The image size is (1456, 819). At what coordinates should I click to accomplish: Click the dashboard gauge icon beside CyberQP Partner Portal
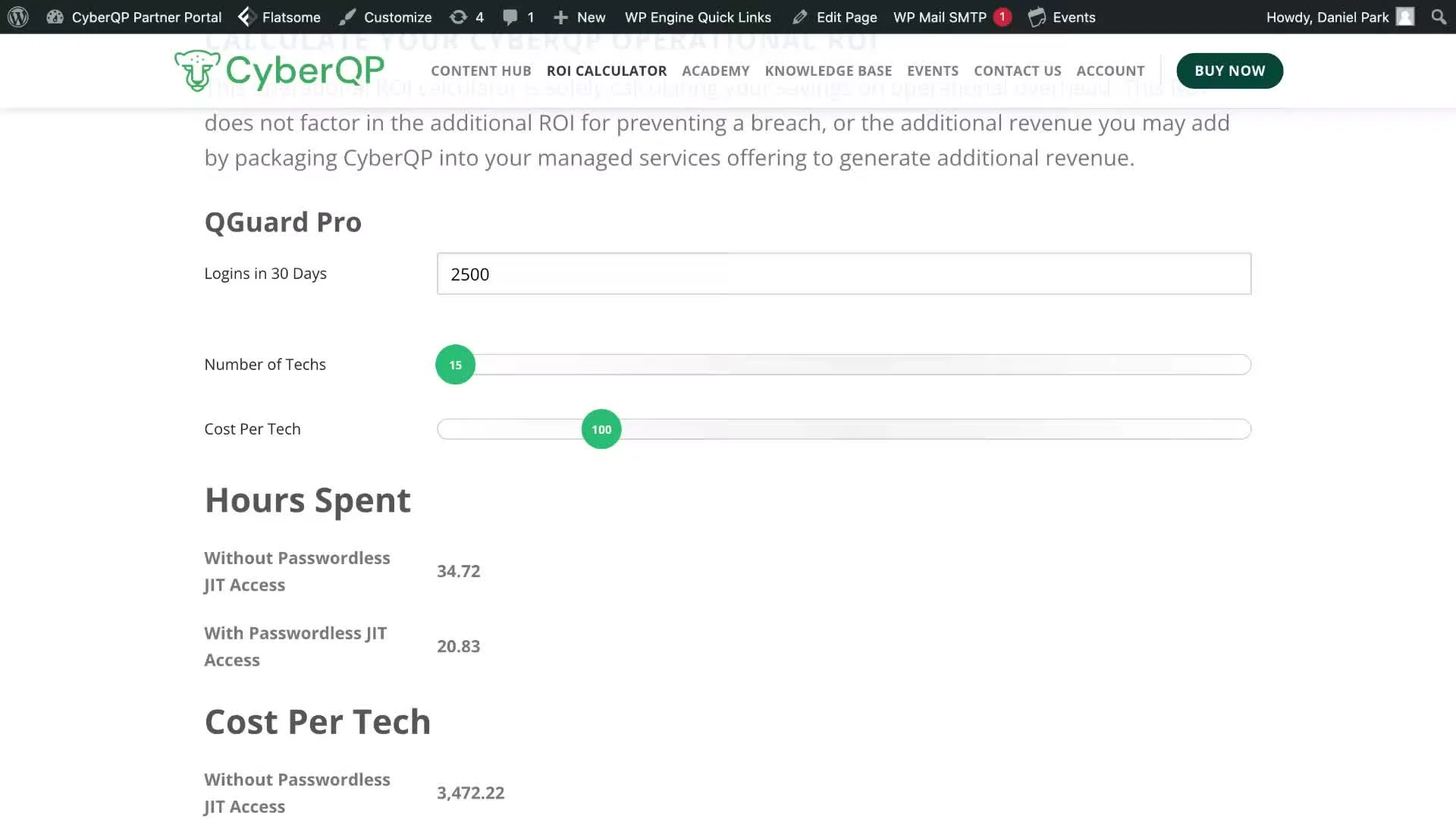(55, 17)
